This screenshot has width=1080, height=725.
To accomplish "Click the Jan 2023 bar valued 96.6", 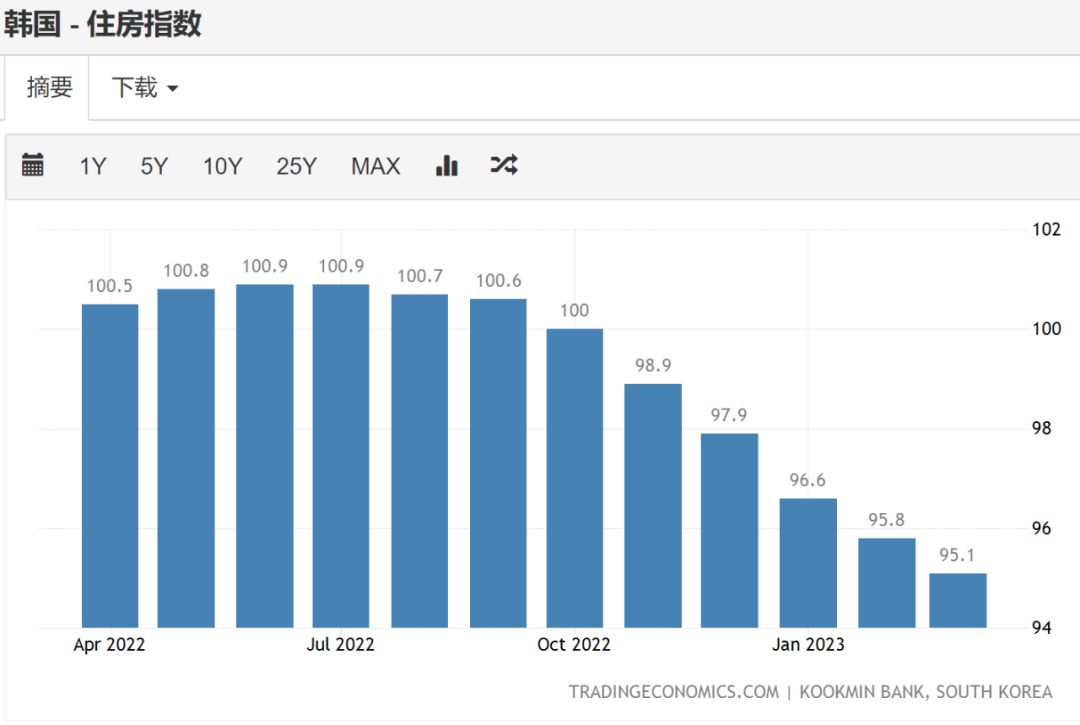I will click(808, 563).
